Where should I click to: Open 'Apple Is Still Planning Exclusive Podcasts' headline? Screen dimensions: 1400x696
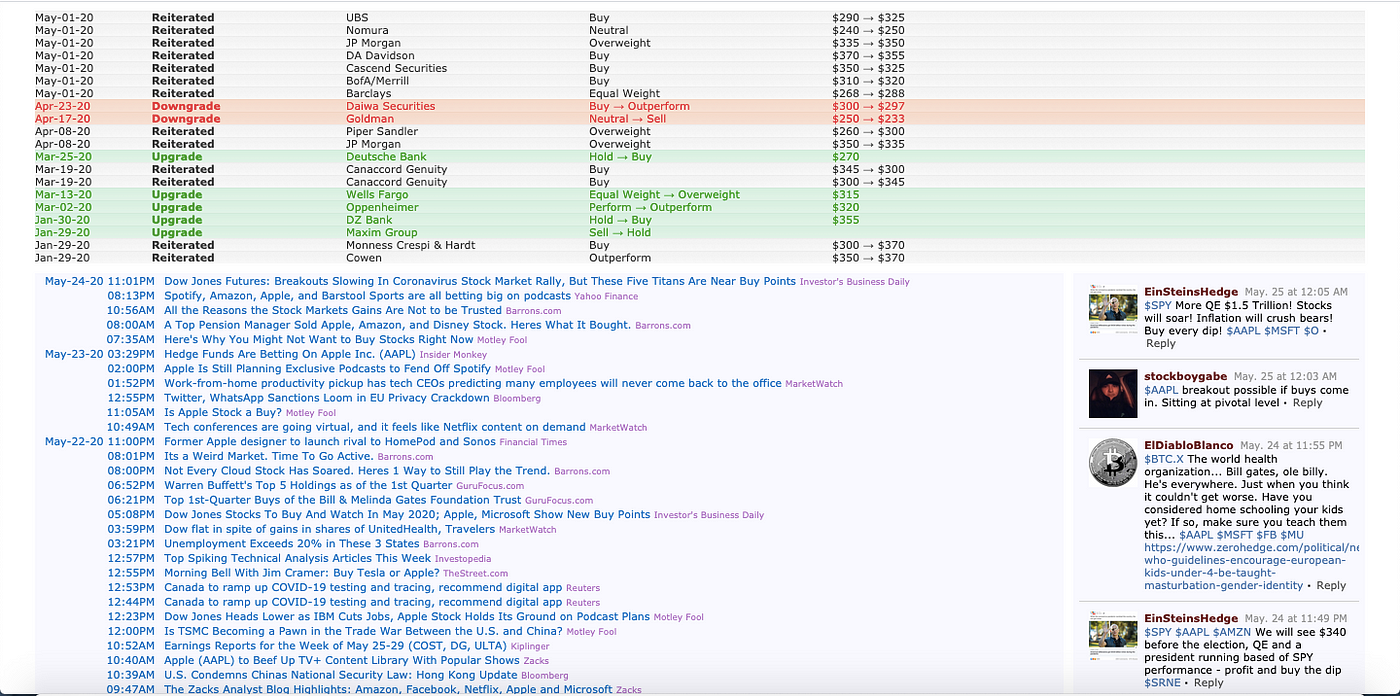click(x=327, y=369)
